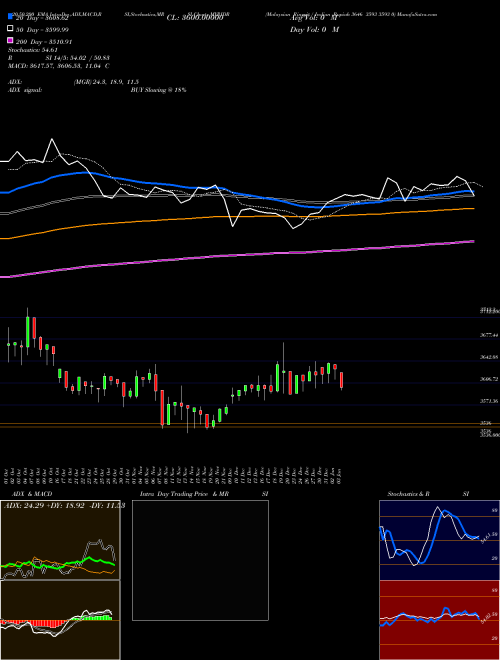500x660 pixels.
Task: Open the ADX indicator mini chart
Action: (x=60, y=540)
